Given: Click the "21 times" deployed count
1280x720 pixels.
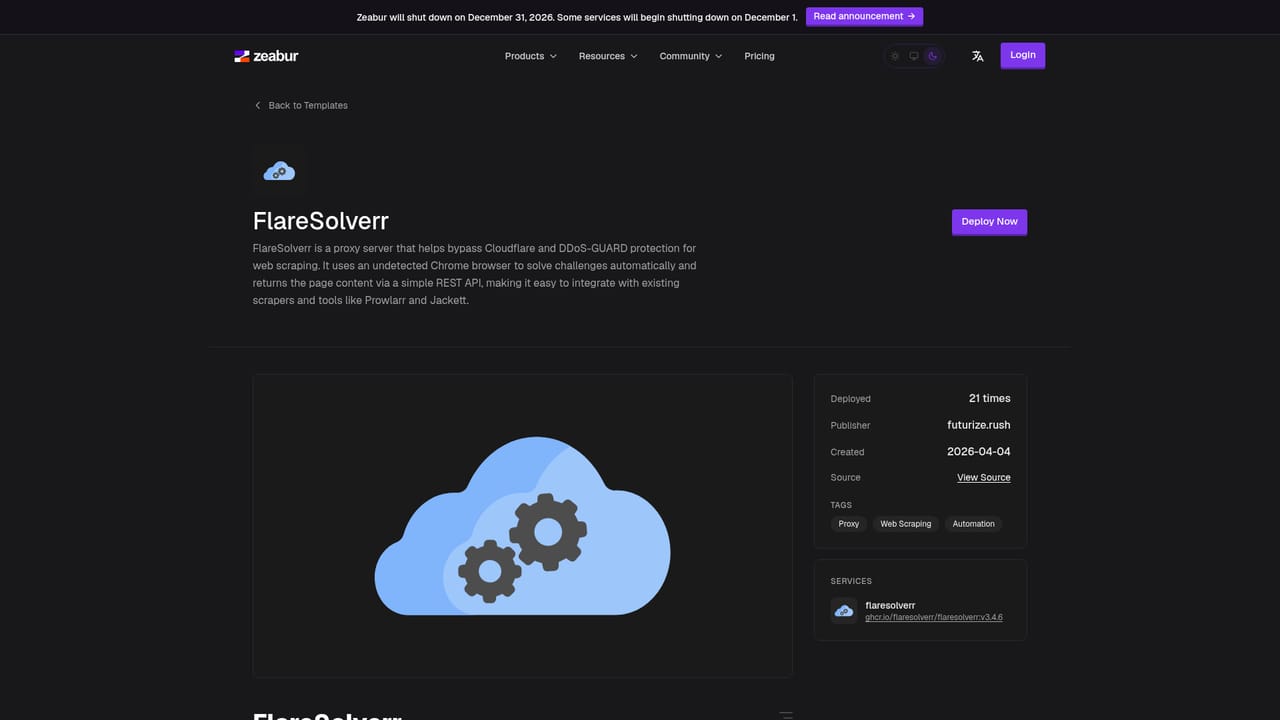Looking at the screenshot, I should point(990,399).
